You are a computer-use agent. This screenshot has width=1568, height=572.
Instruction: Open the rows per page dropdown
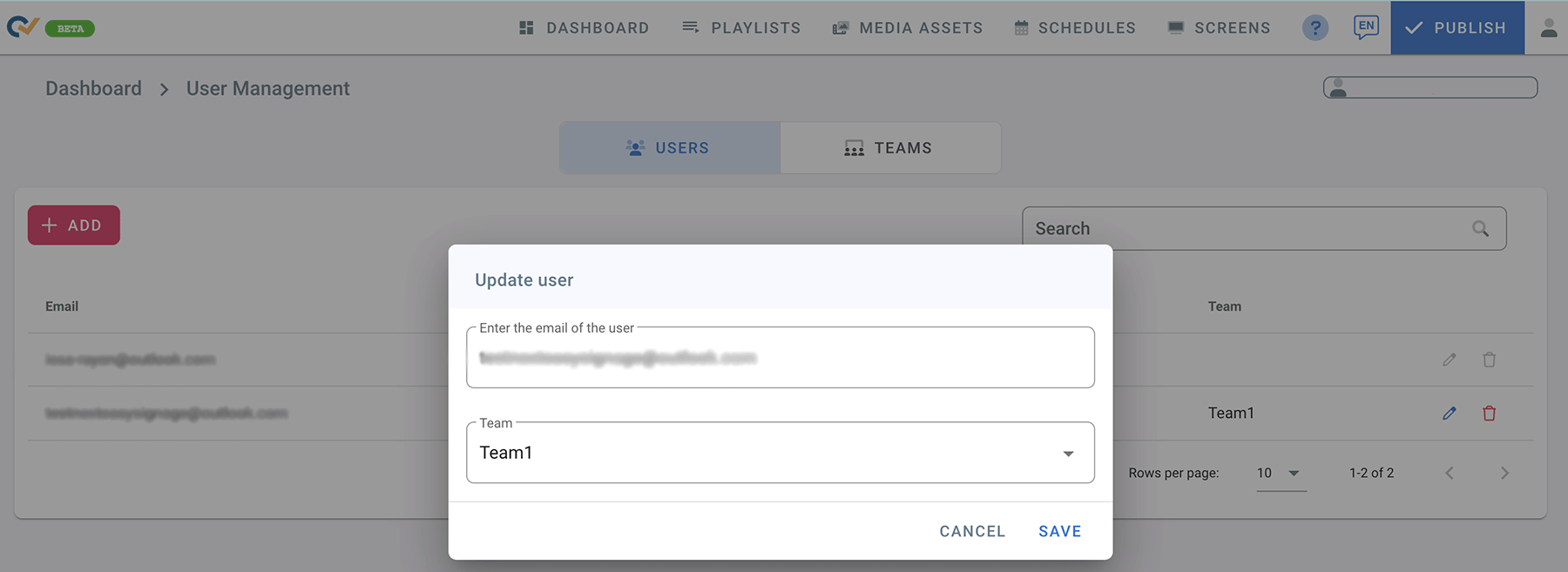coord(1280,474)
